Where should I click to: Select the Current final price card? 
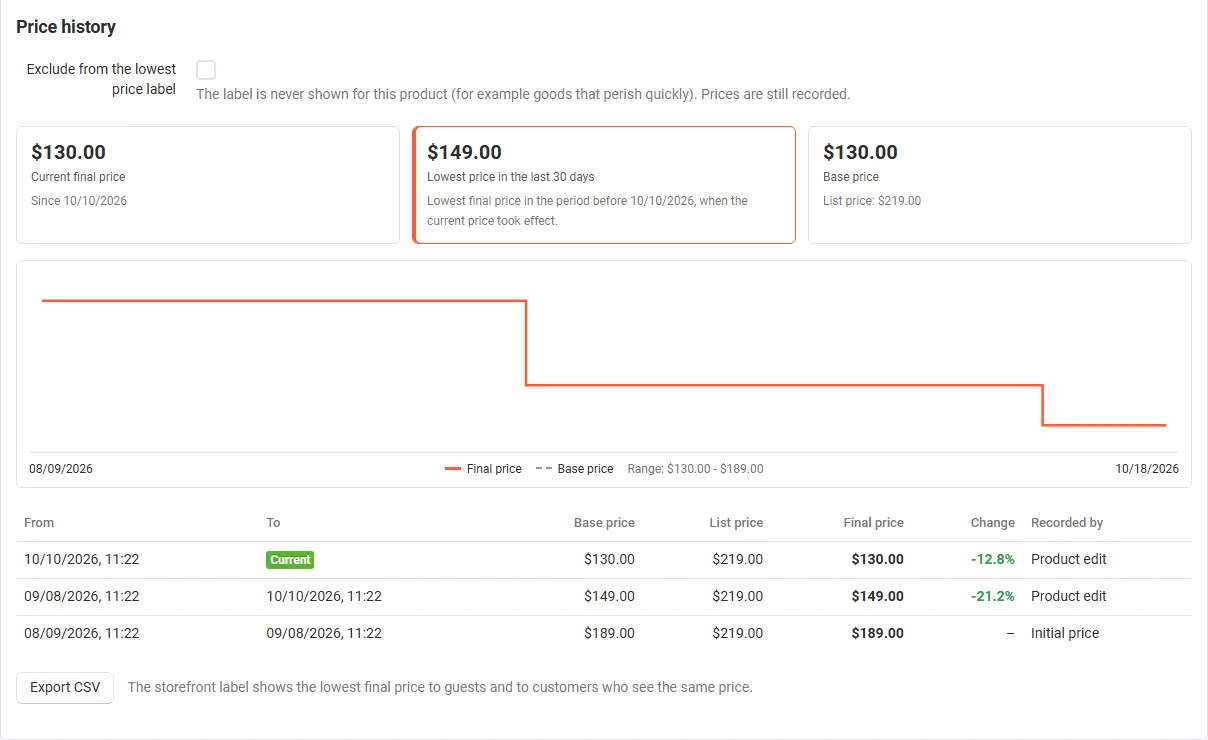click(208, 185)
